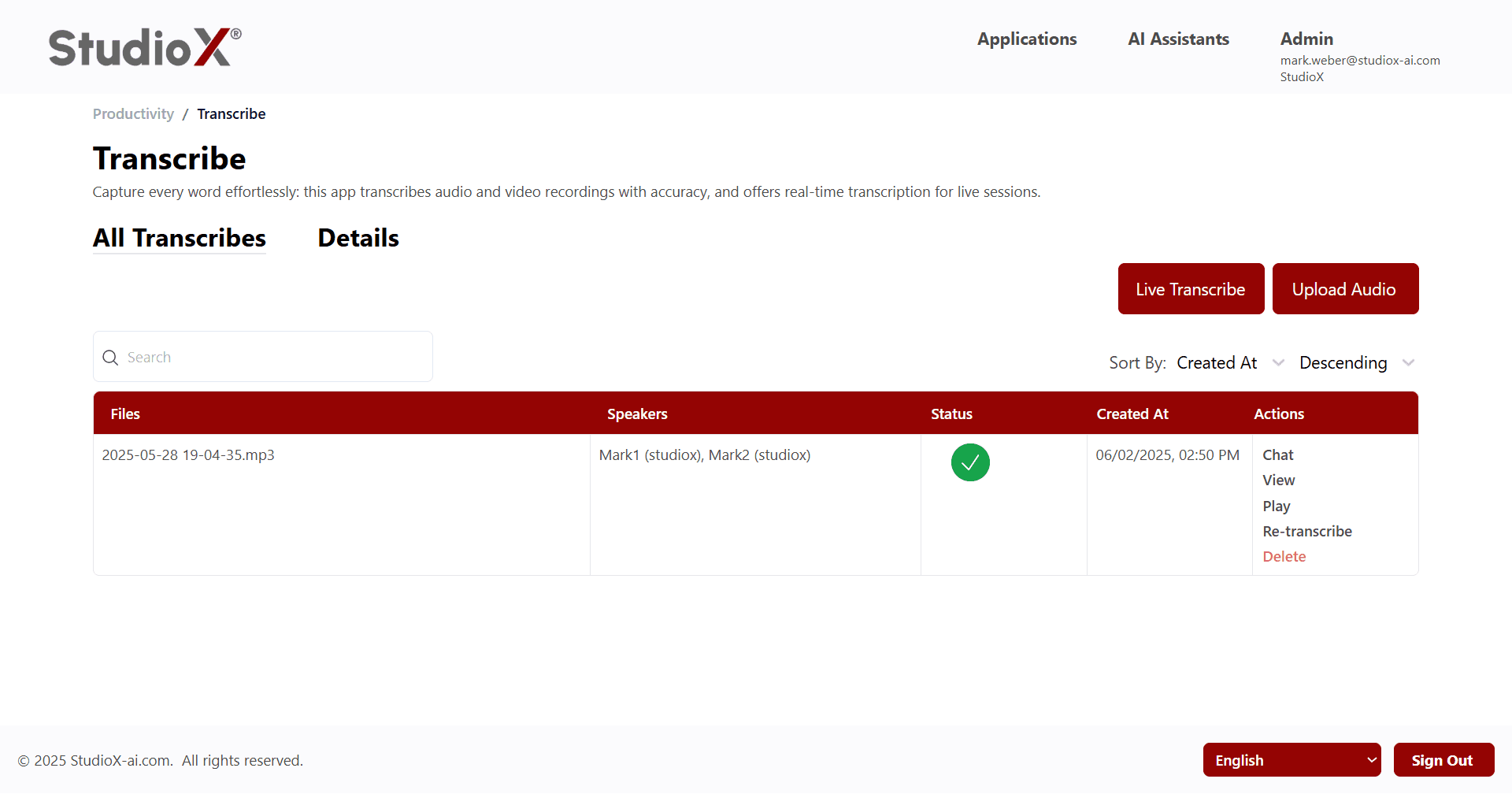
Task: Select the All Transcribes tab
Action: click(x=179, y=238)
